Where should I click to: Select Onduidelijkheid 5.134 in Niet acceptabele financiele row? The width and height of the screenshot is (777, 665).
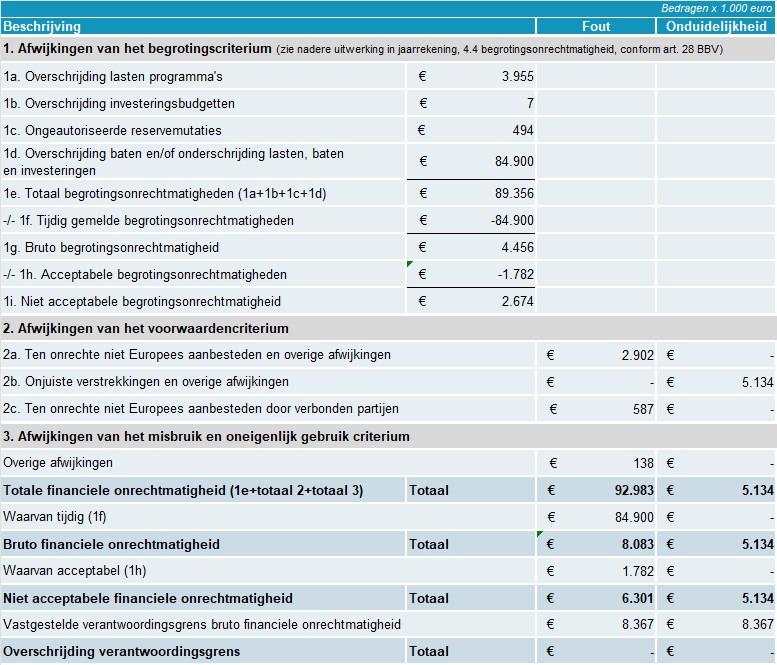tap(757, 599)
